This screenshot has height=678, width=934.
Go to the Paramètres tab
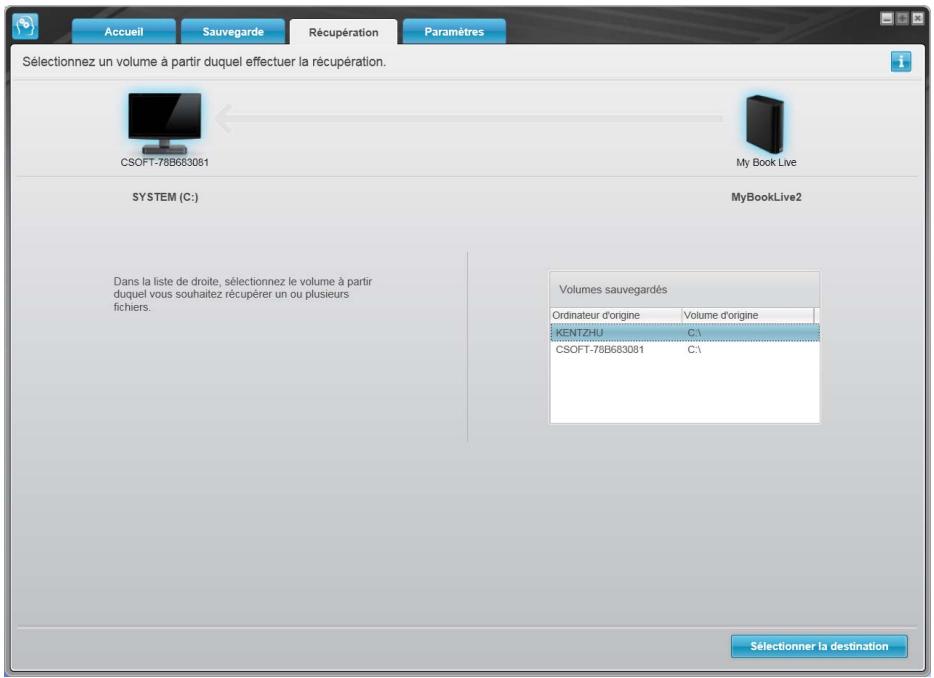(x=454, y=32)
